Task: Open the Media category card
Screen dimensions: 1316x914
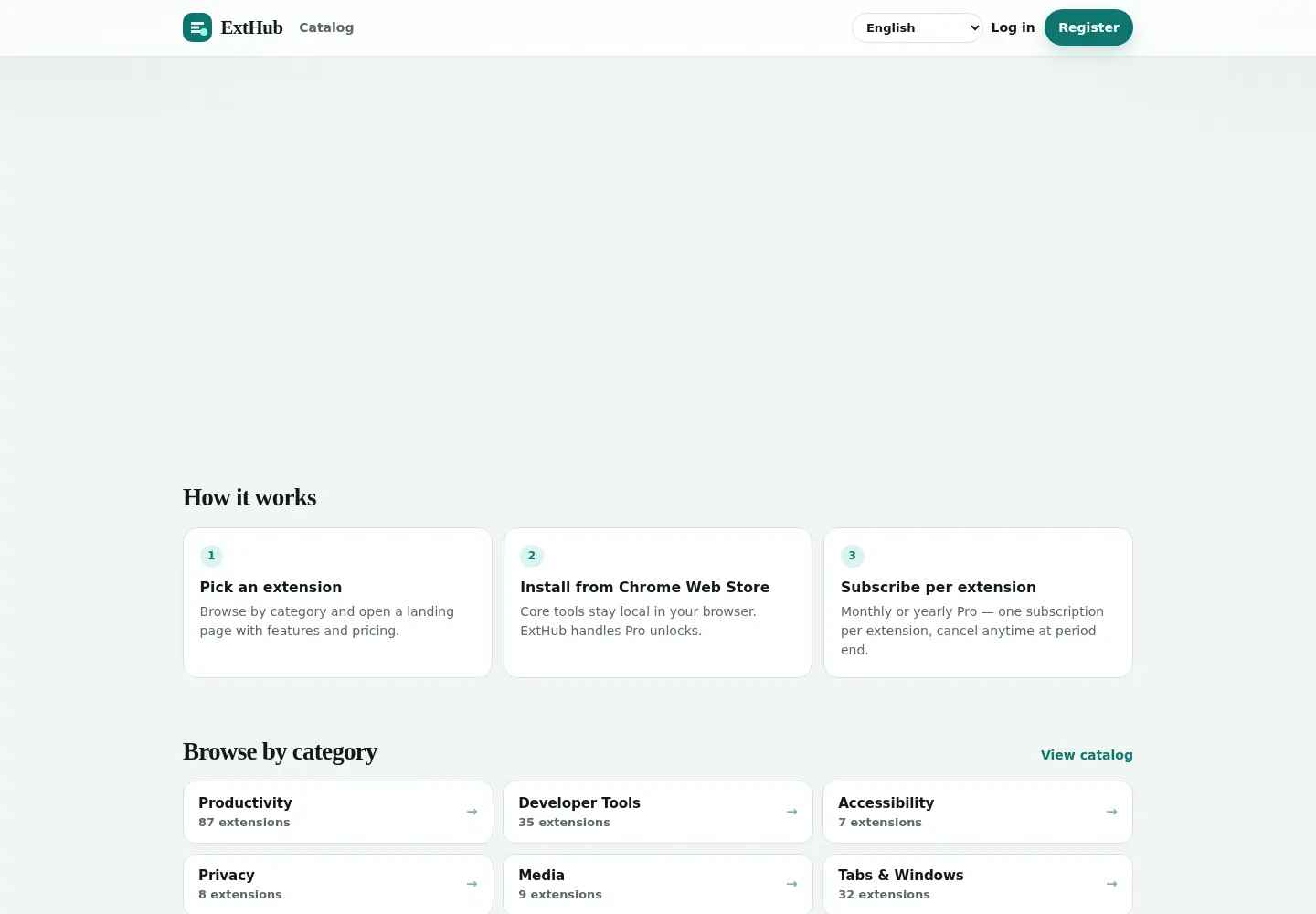Action: click(x=658, y=884)
